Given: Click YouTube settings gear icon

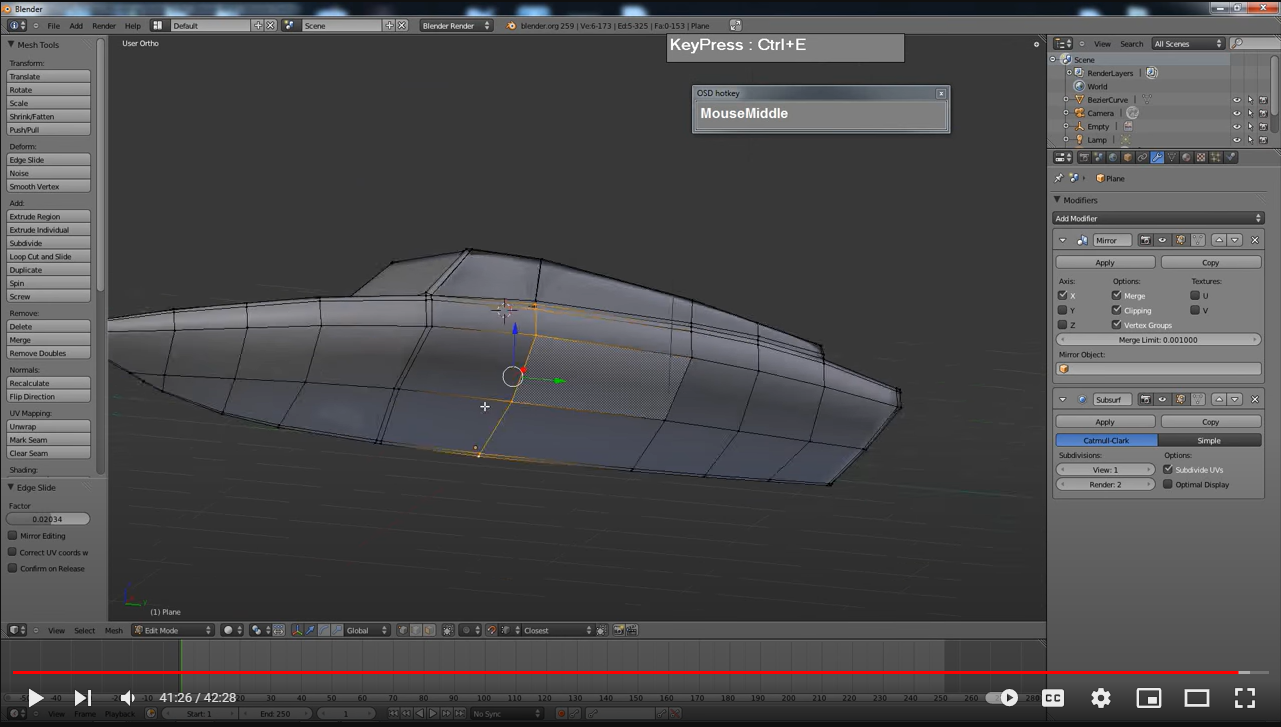Looking at the screenshot, I should (1101, 698).
